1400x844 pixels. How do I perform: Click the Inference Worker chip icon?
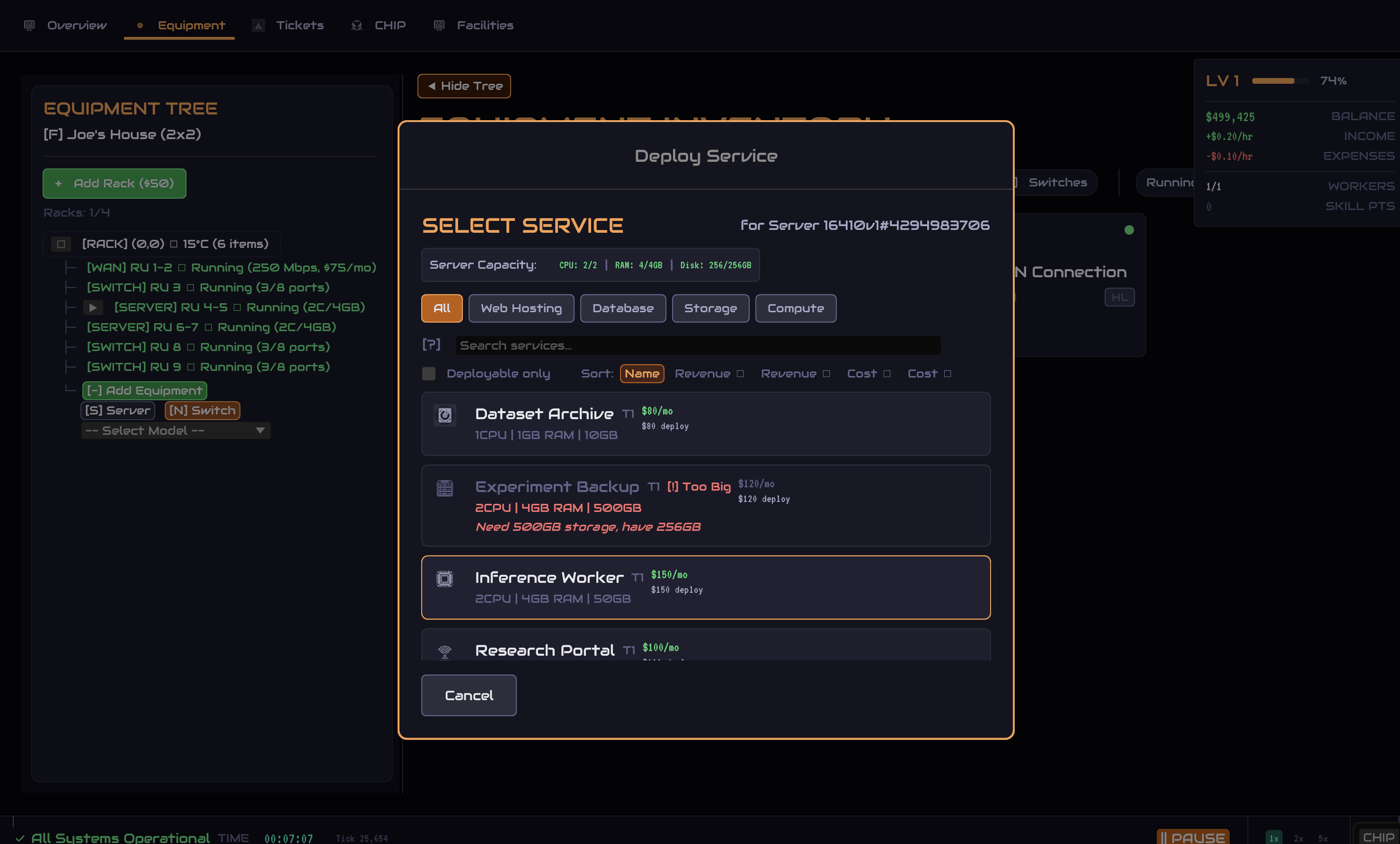(x=444, y=579)
